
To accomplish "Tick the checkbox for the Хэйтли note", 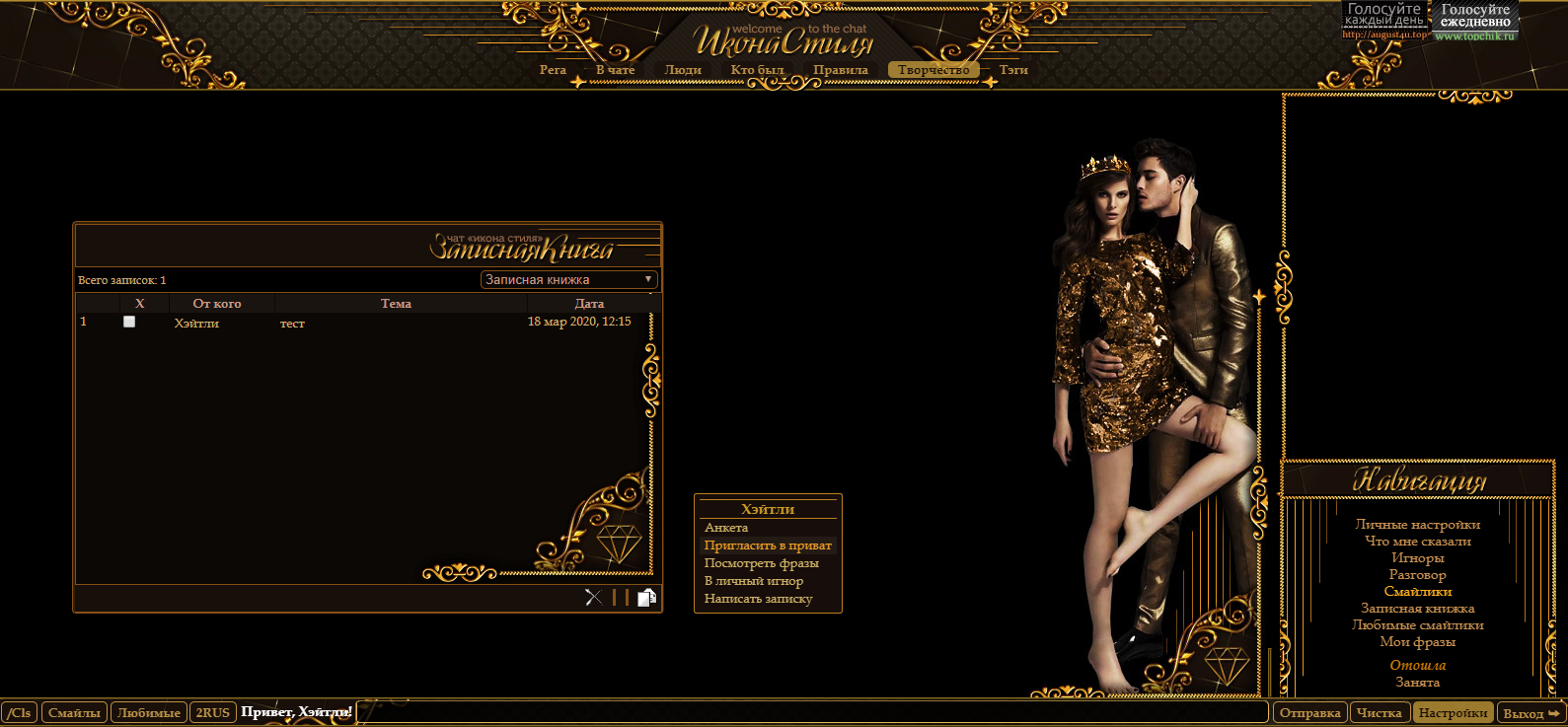I will 129,322.
